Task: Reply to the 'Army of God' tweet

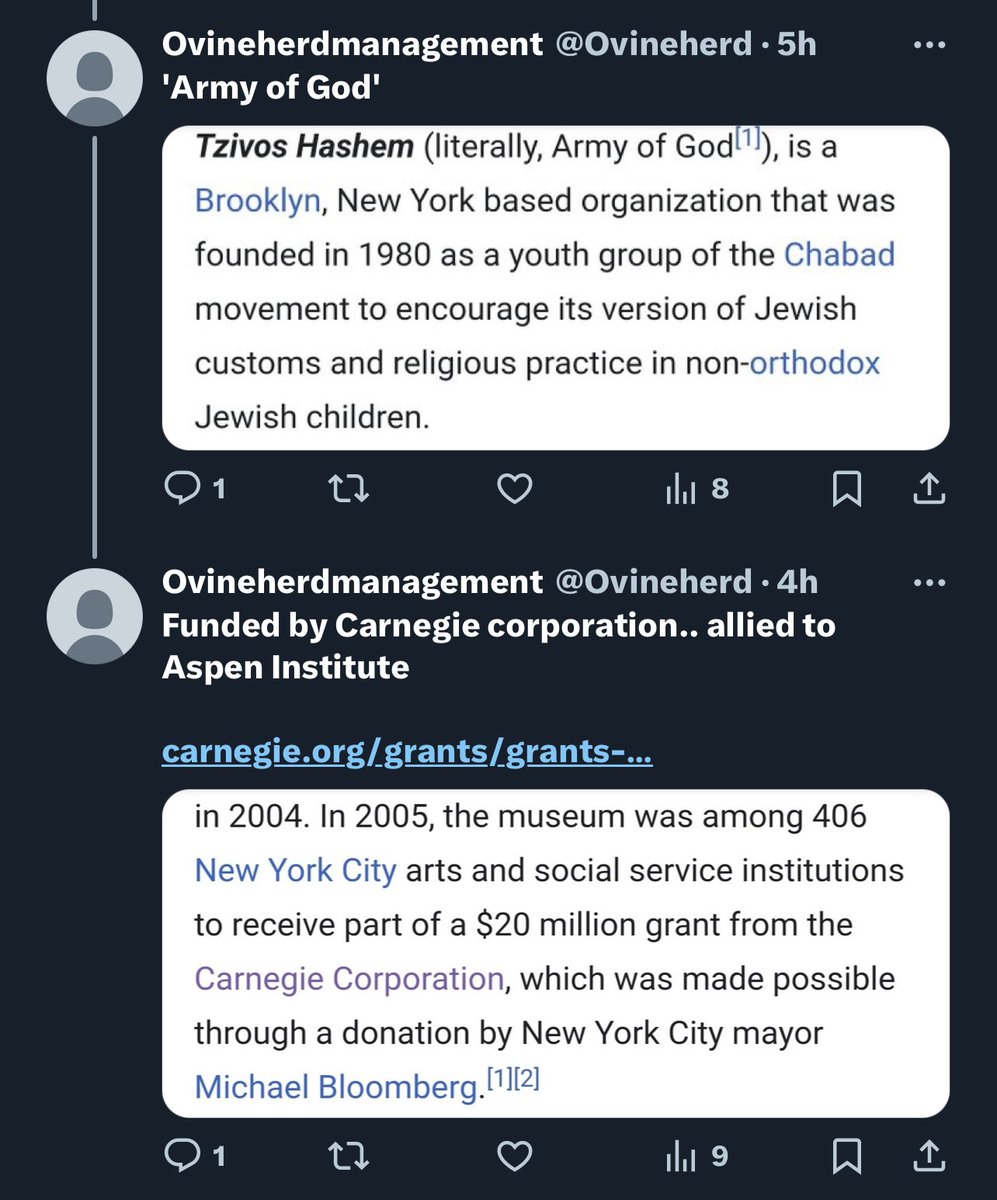Action: 181,489
